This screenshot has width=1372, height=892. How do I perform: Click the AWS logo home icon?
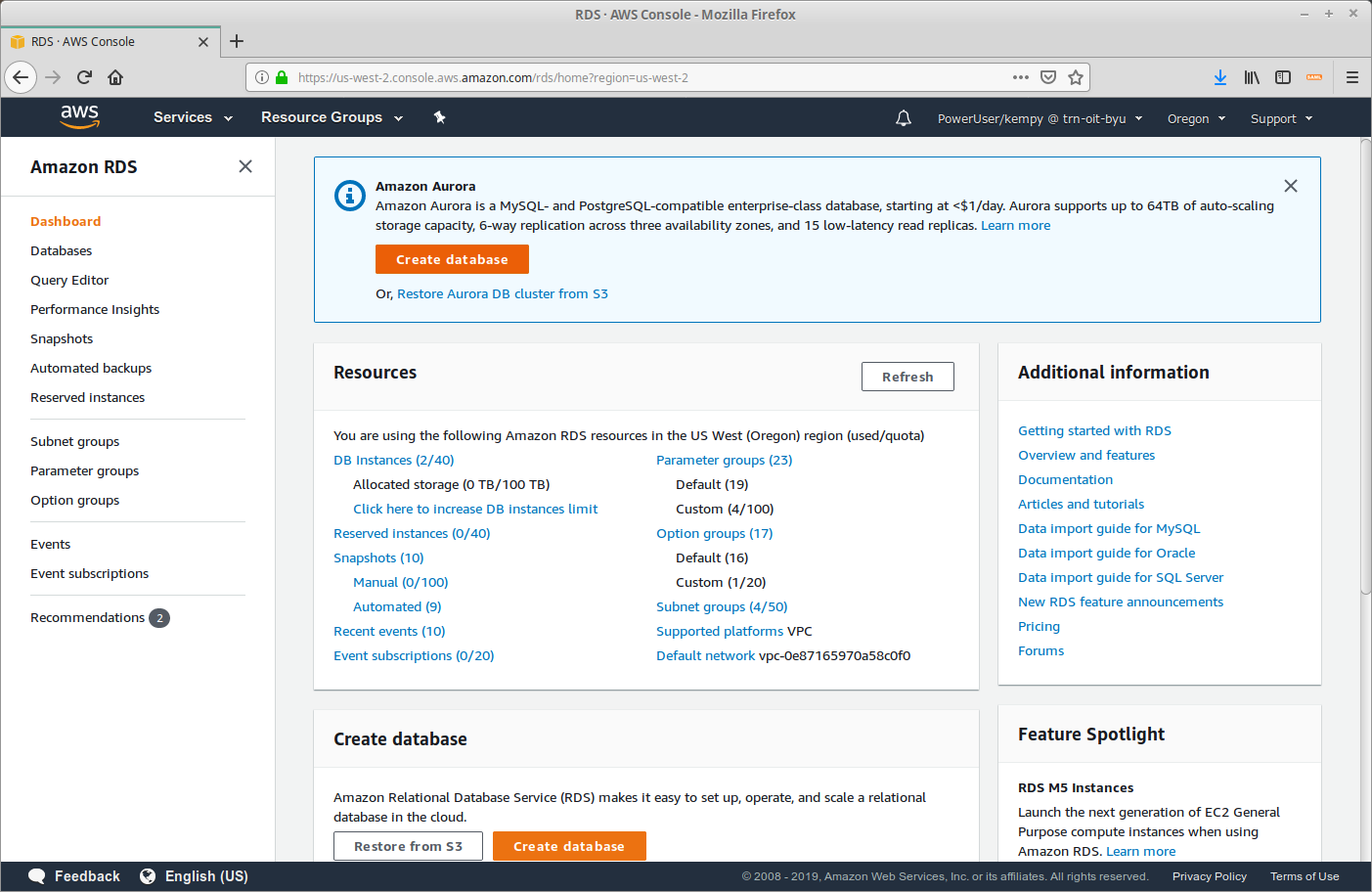point(79,116)
